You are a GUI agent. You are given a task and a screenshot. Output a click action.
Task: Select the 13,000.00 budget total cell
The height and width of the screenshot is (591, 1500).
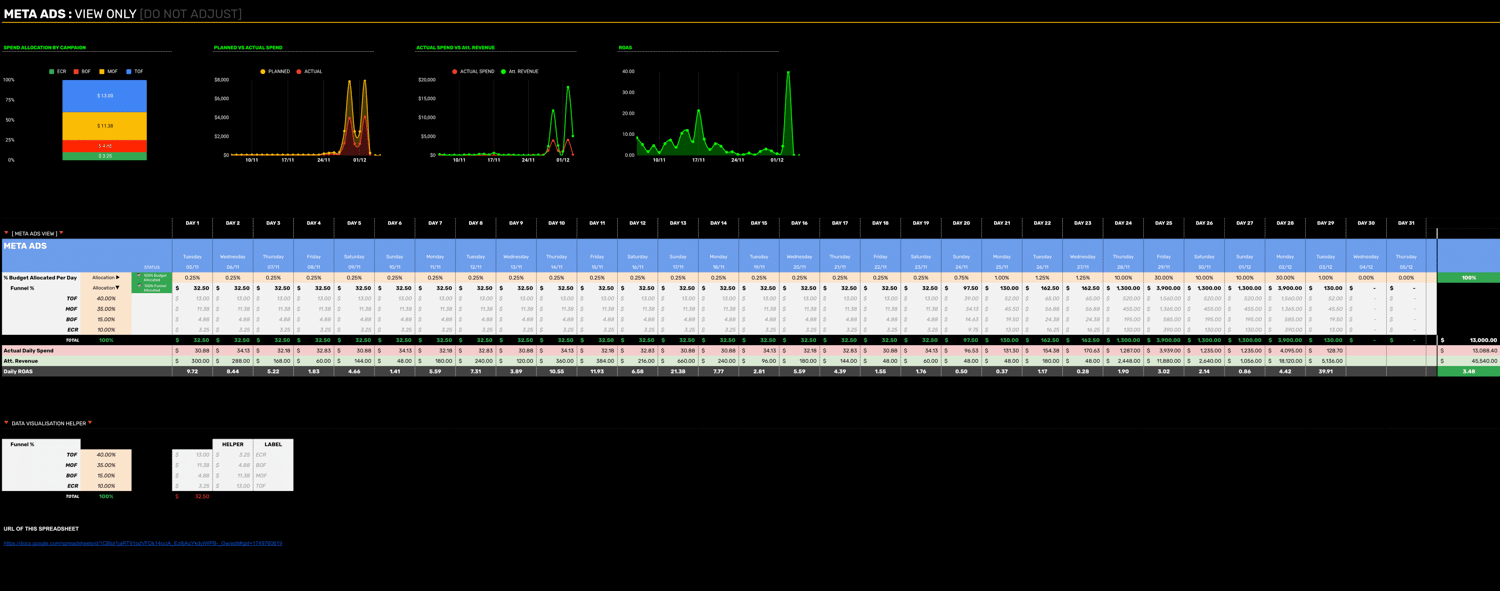[1469, 340]
